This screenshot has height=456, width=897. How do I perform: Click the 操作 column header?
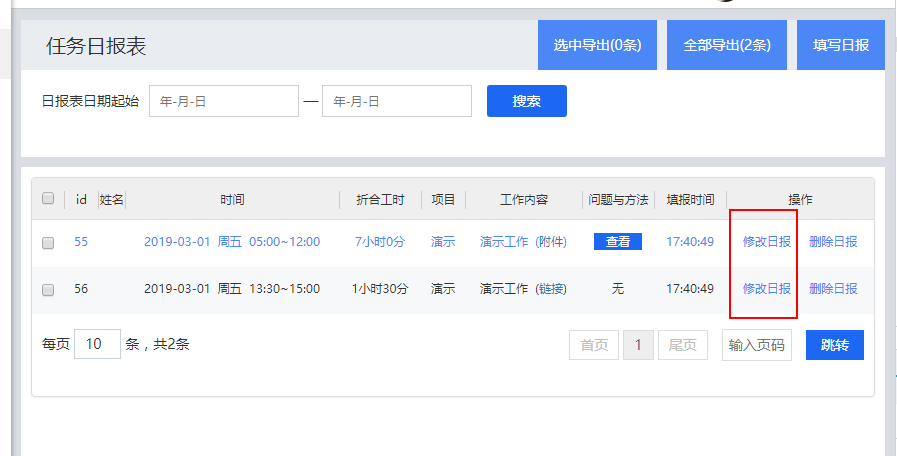(x=800, y=200)
